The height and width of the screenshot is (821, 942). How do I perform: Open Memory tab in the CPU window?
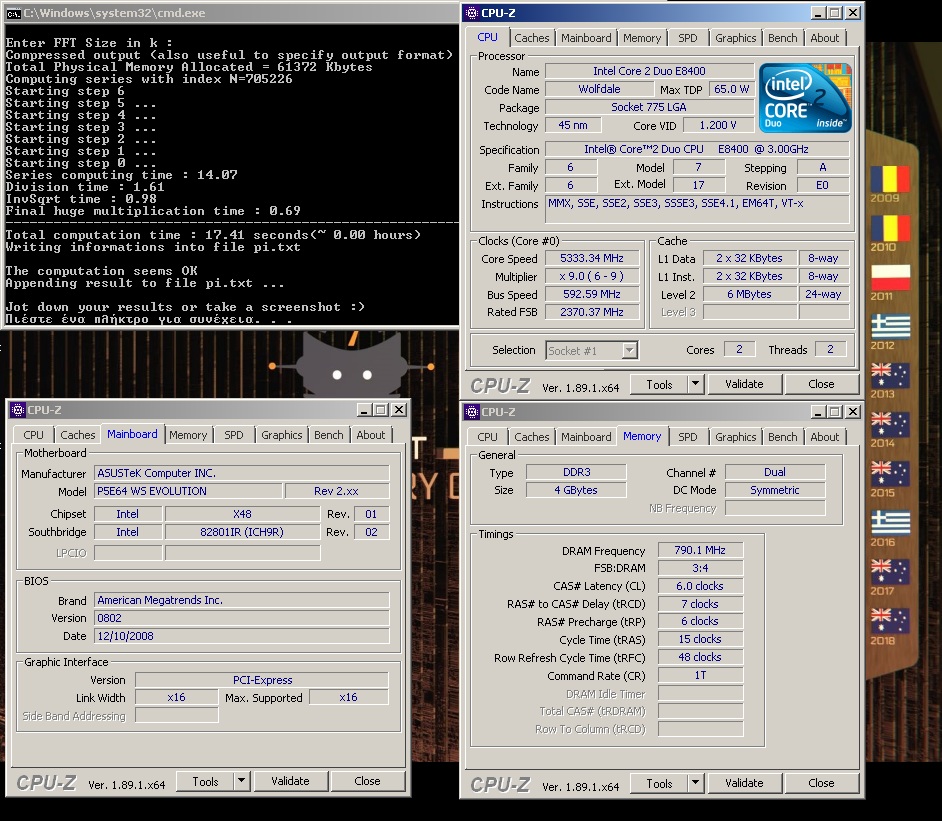pos(642,38)
